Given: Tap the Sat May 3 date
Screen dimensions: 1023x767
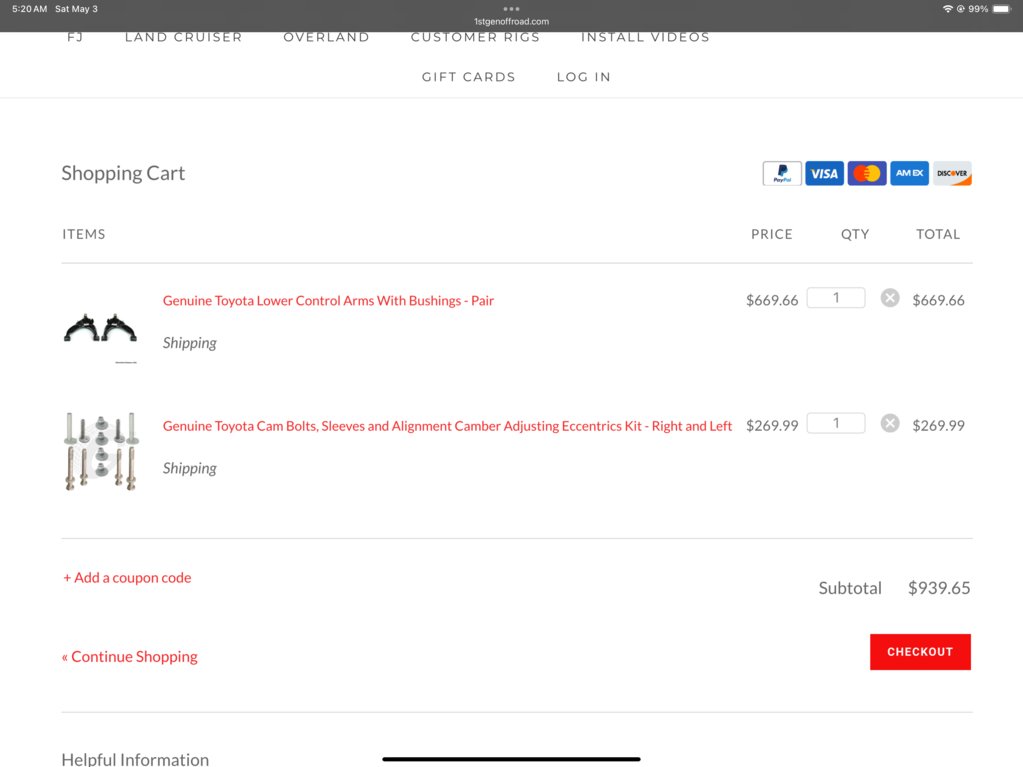Looking at the screenshot, I should pyautogui.click(x=76, y=9).
